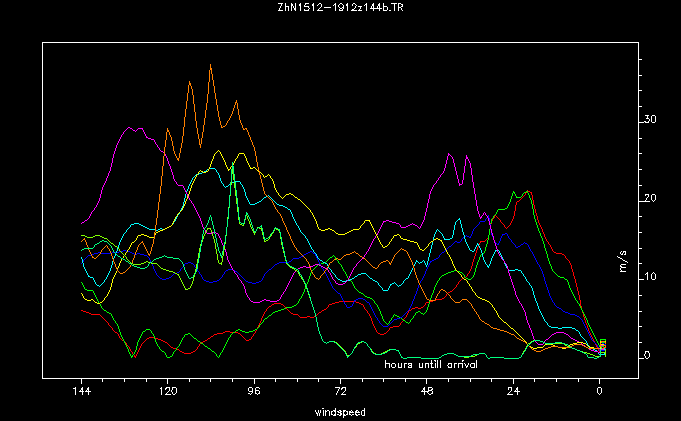Viewport: 681px width, 421px height.
Task: Click the x-axis label 72
Action: (x=341, y=391)
